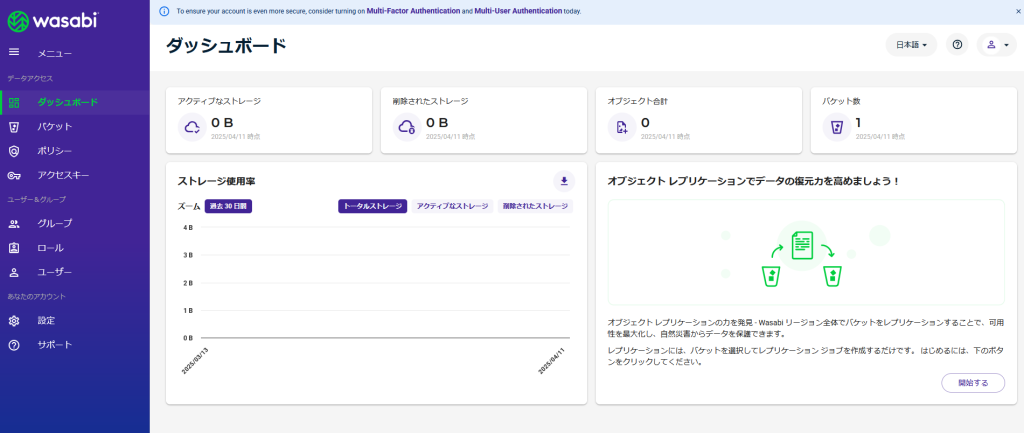Screen dimensions: 1024x433
Task: Click the cloud trash icon in 削除されたストレージ card
Action: click(x=407, y=127)
